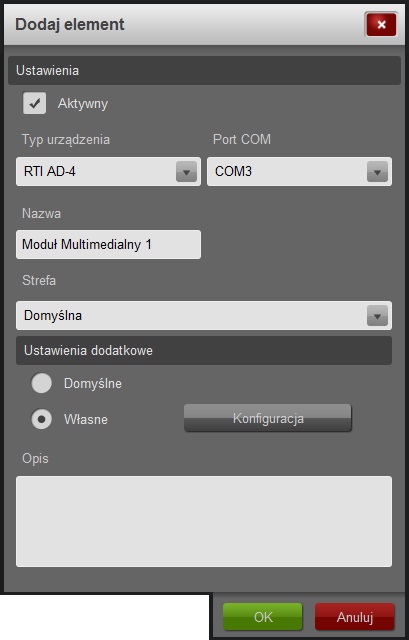Click the Dodaj element title text
The image size is (409, 640).
[70, 24]
